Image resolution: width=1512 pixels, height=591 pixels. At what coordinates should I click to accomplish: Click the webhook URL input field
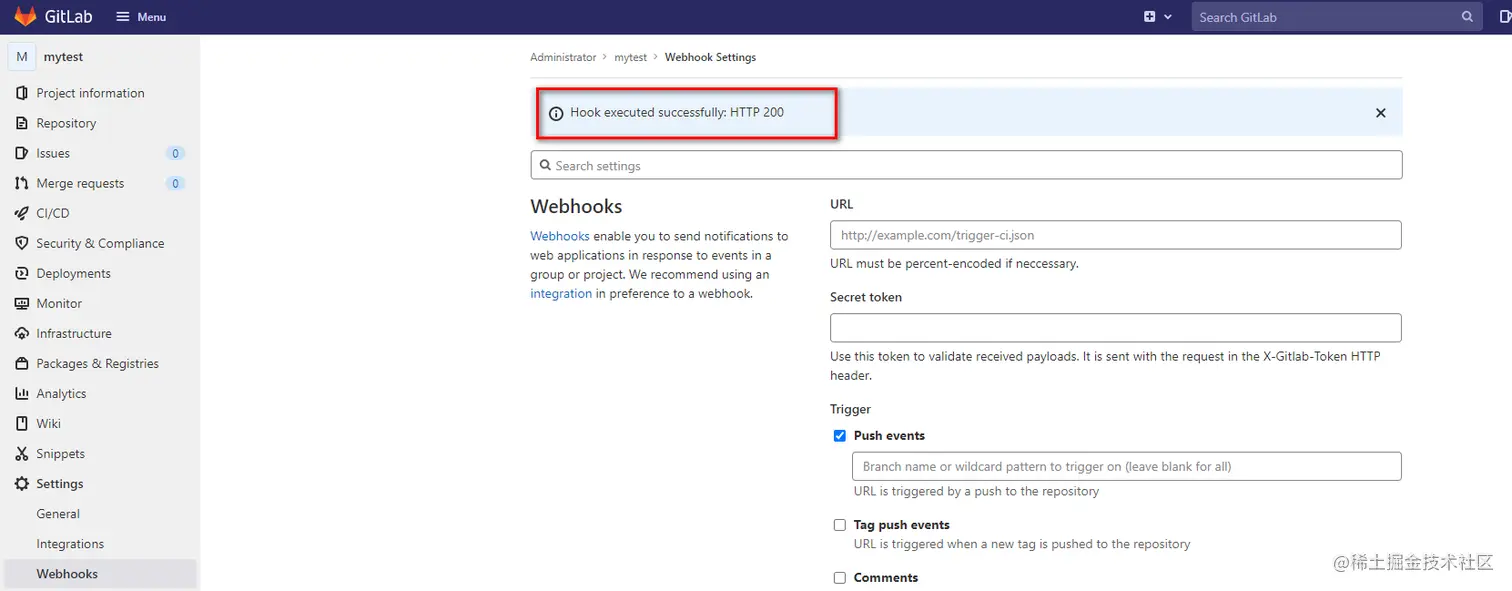1115,235
